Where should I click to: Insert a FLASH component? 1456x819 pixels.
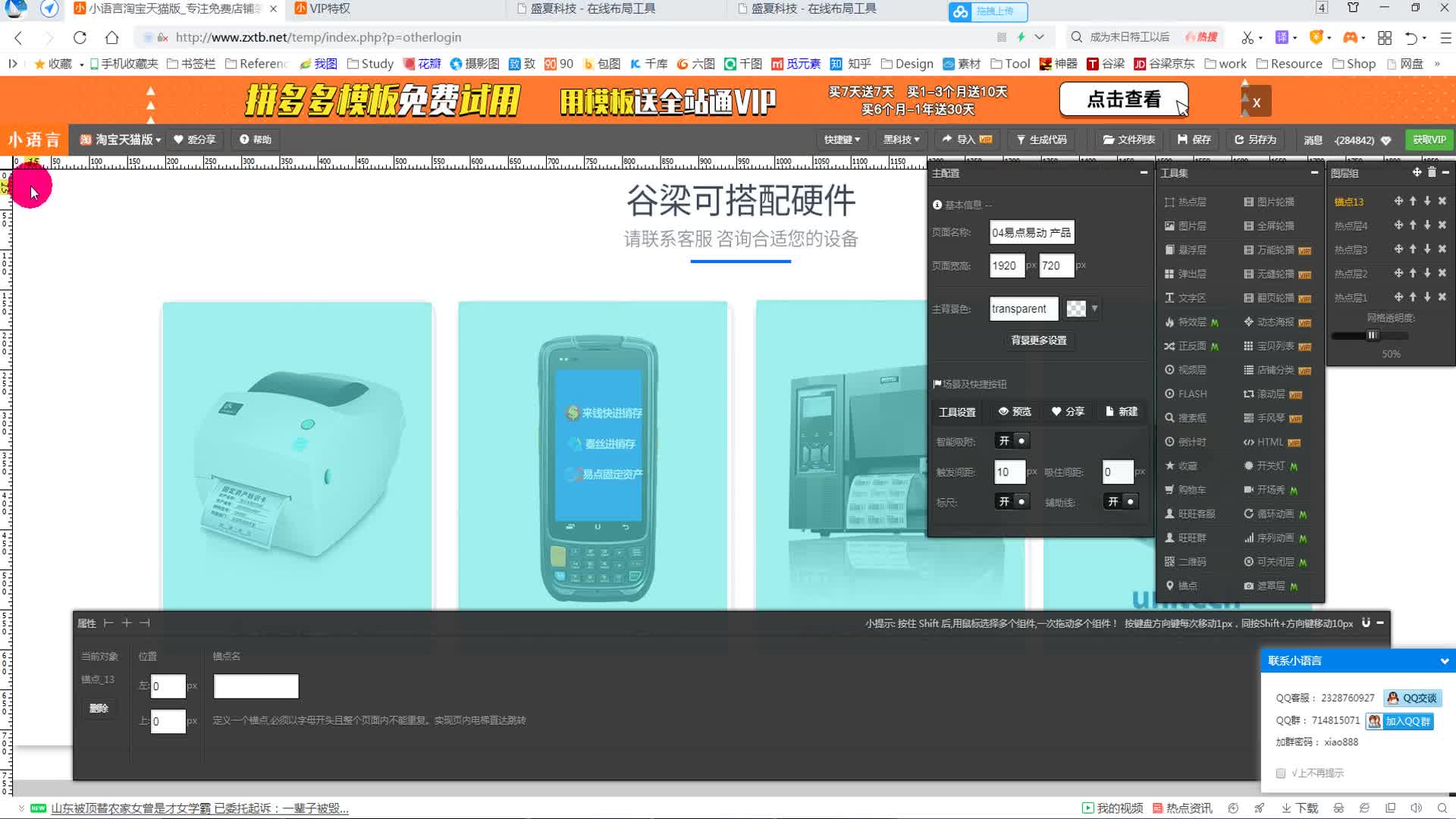(x=1185, y=394)
